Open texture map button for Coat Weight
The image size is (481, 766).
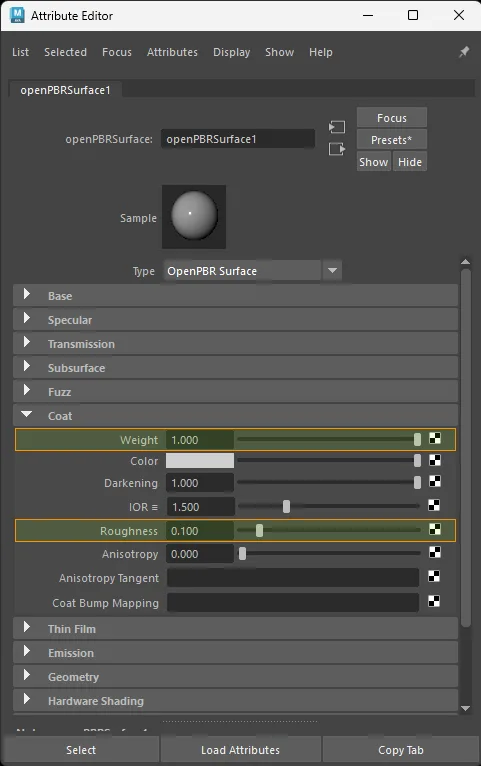(x=435, y=439)
